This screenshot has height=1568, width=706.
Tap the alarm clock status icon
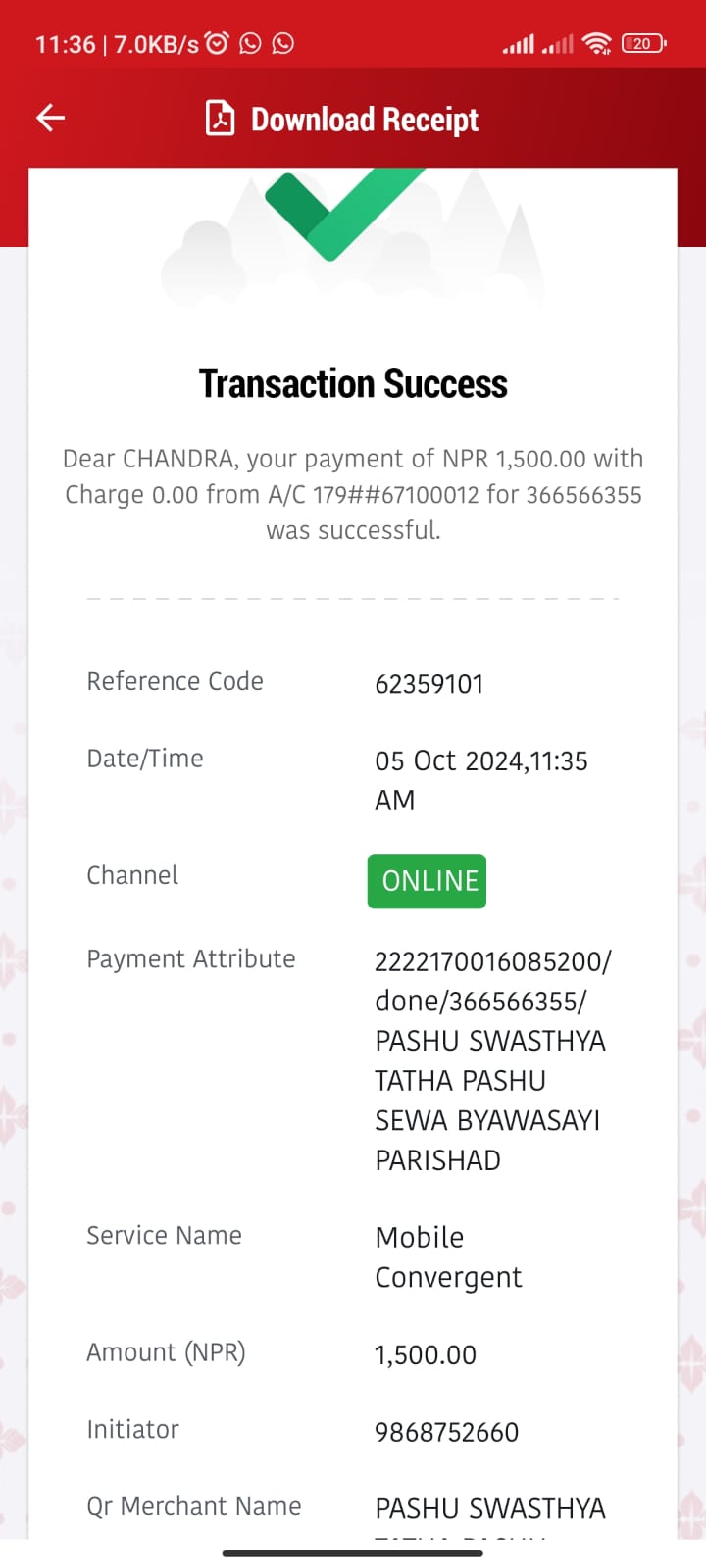(218, 43)
